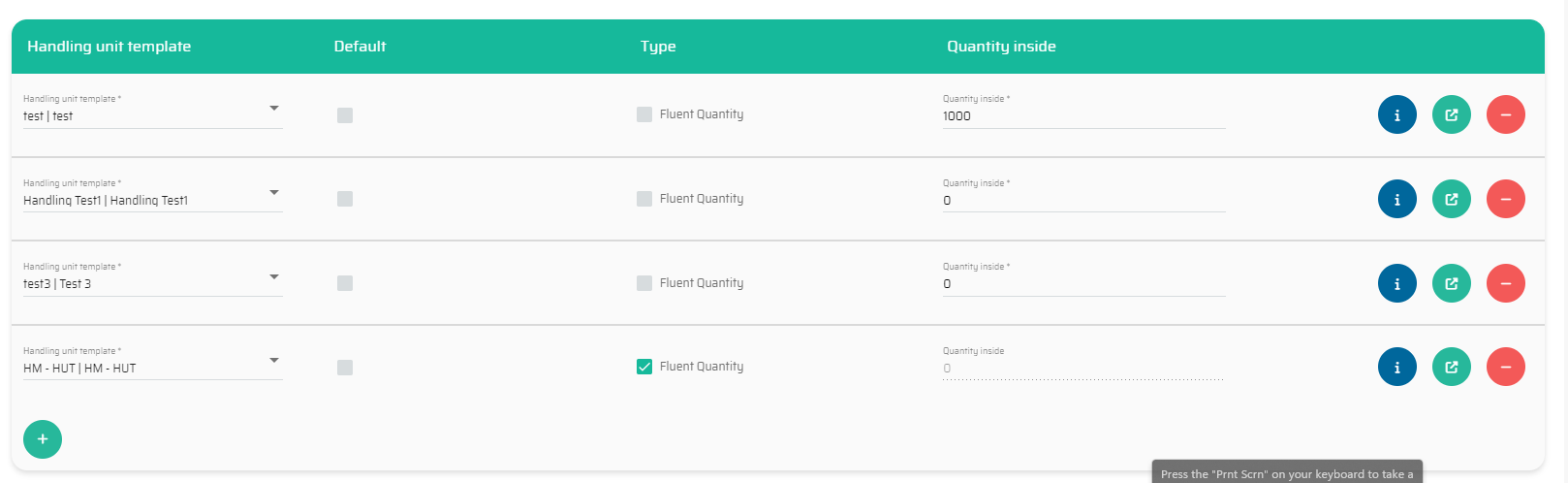Focus Quantity inside field in Handling Test1 row
This screenshot has height=483, width=1568.
point(1082,201)
